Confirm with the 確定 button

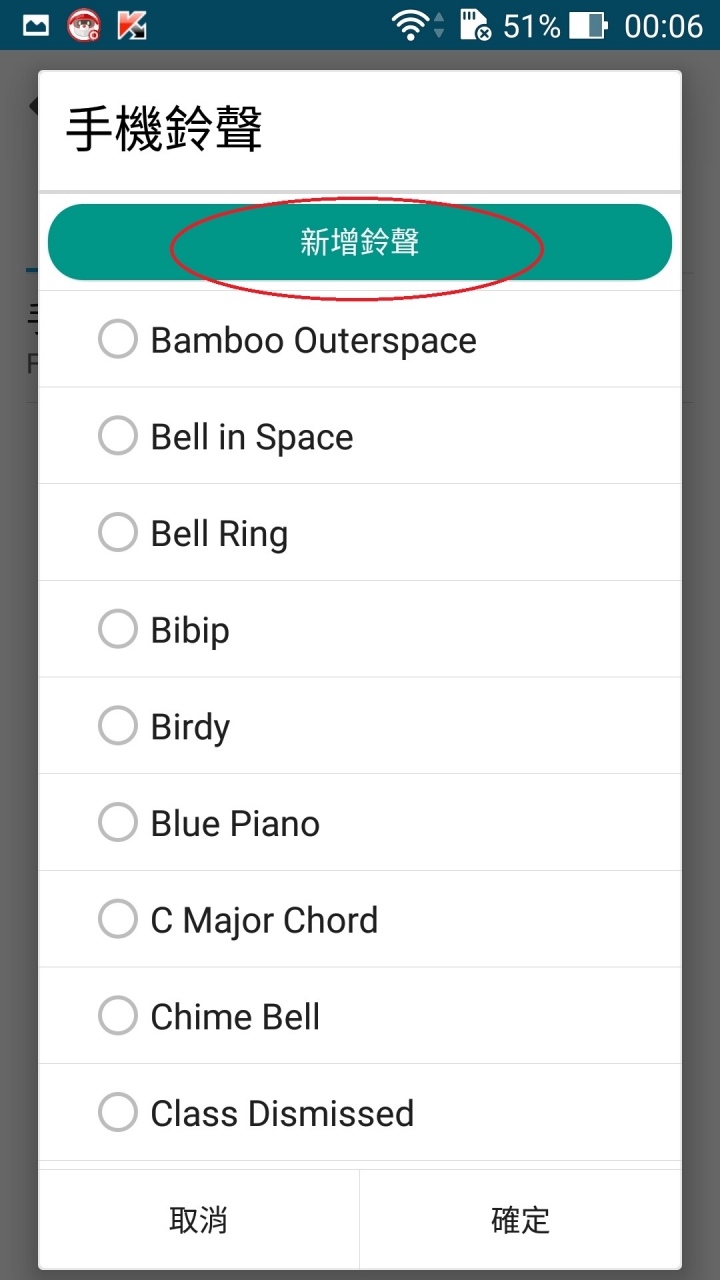pos(521,1220)
